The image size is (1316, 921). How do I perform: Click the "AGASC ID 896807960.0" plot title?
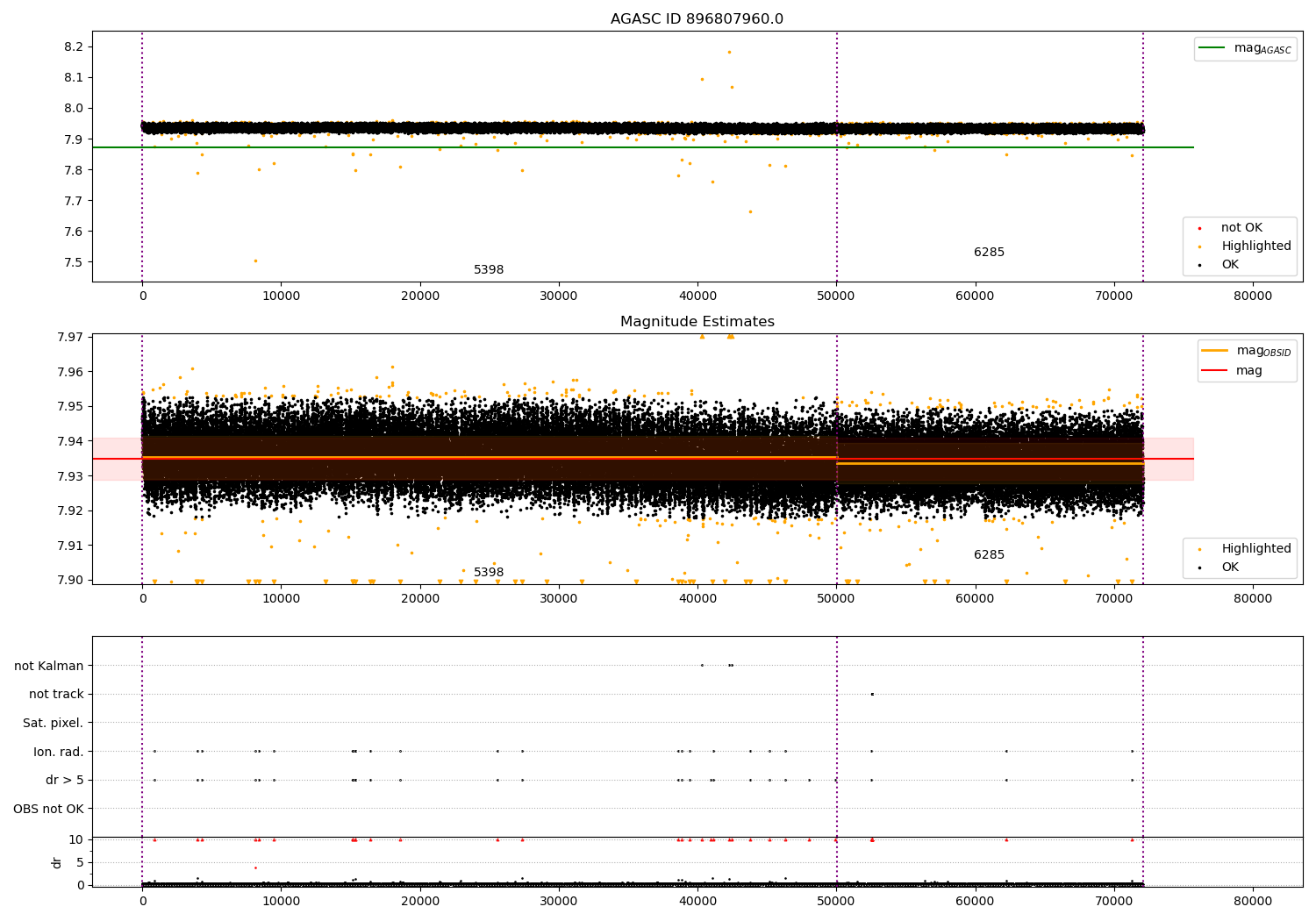697,19
